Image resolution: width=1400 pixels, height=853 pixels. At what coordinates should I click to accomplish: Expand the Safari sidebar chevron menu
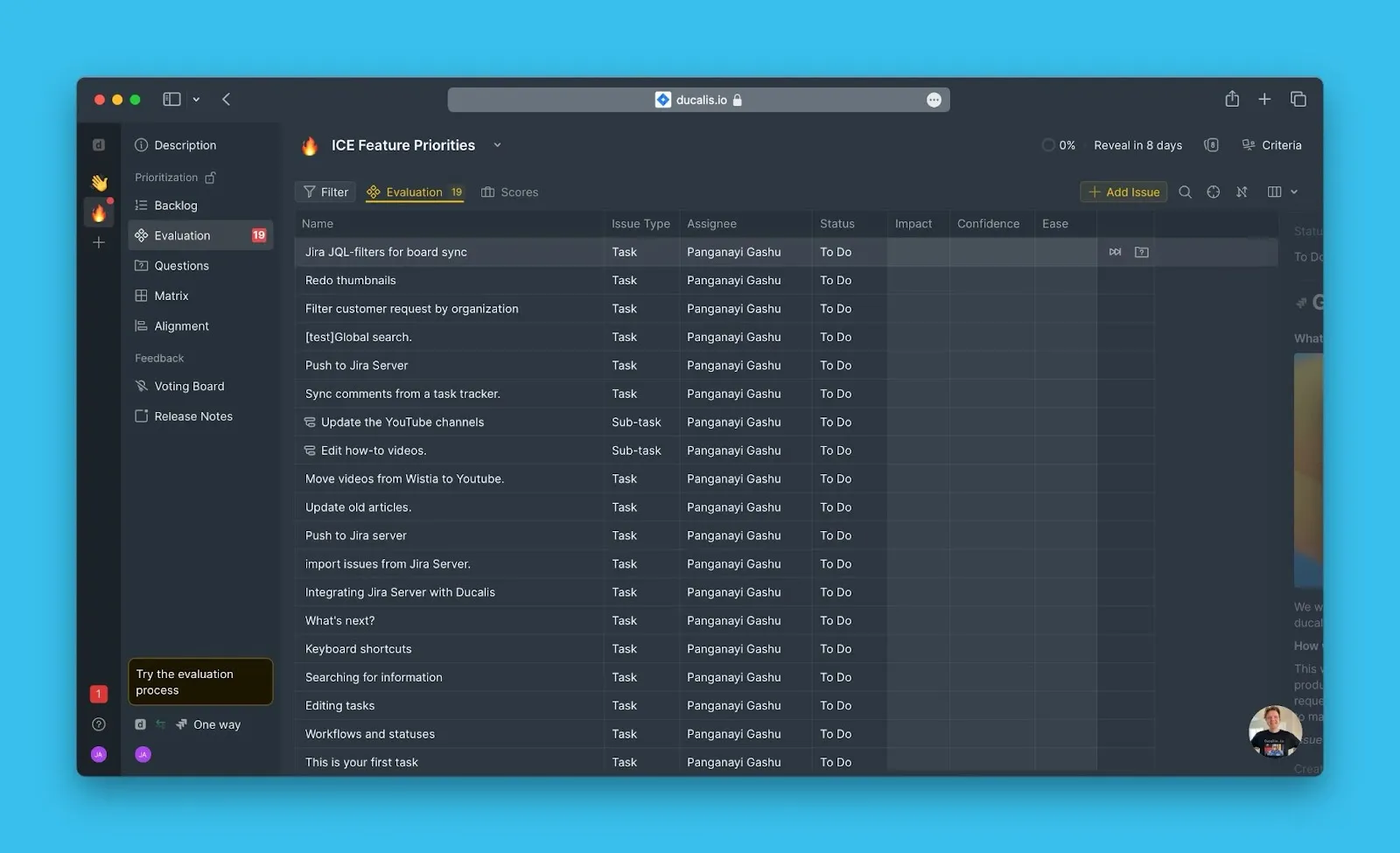point(196,100)
